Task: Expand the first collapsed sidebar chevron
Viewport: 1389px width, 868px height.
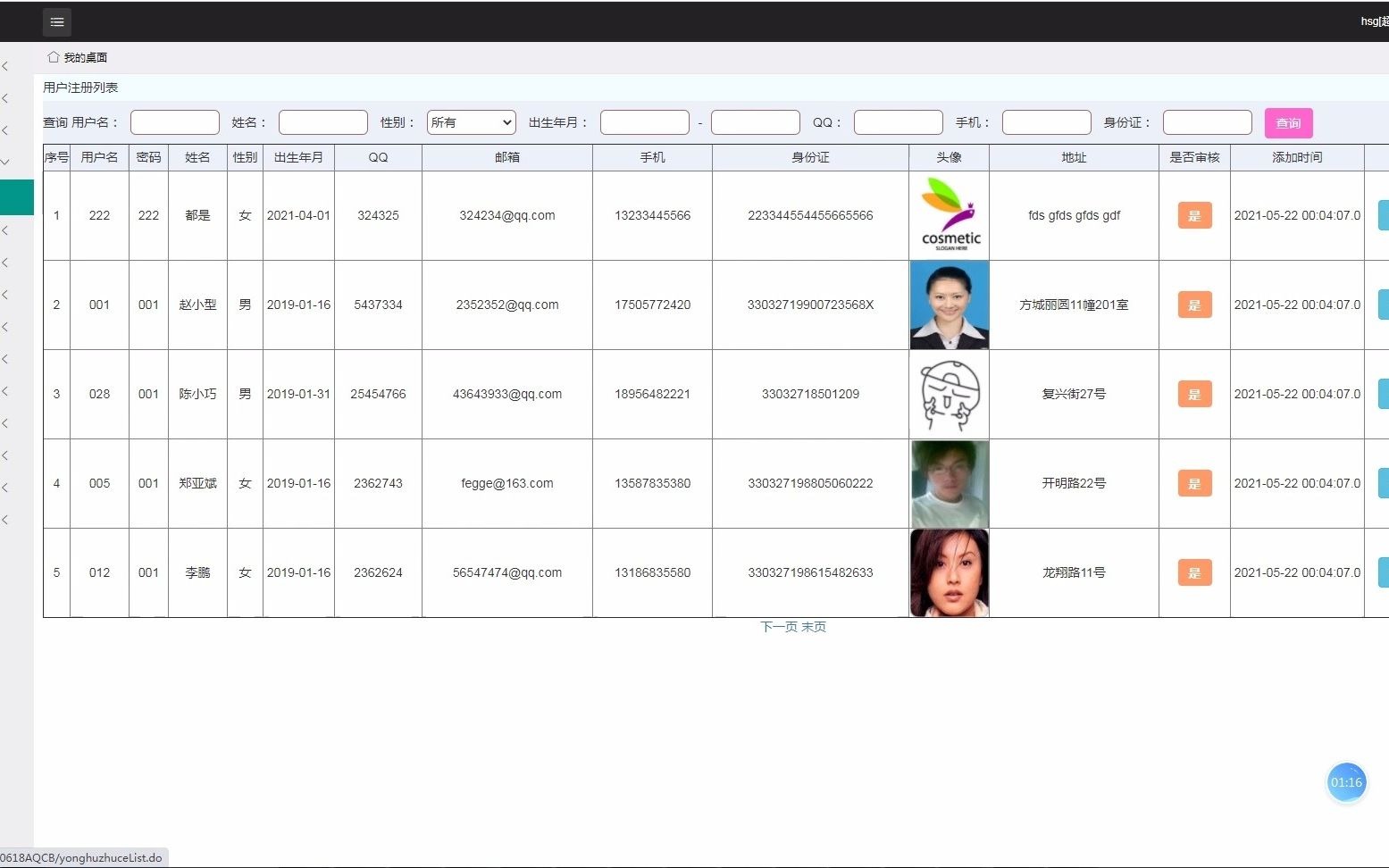Action: click(7, 66)
